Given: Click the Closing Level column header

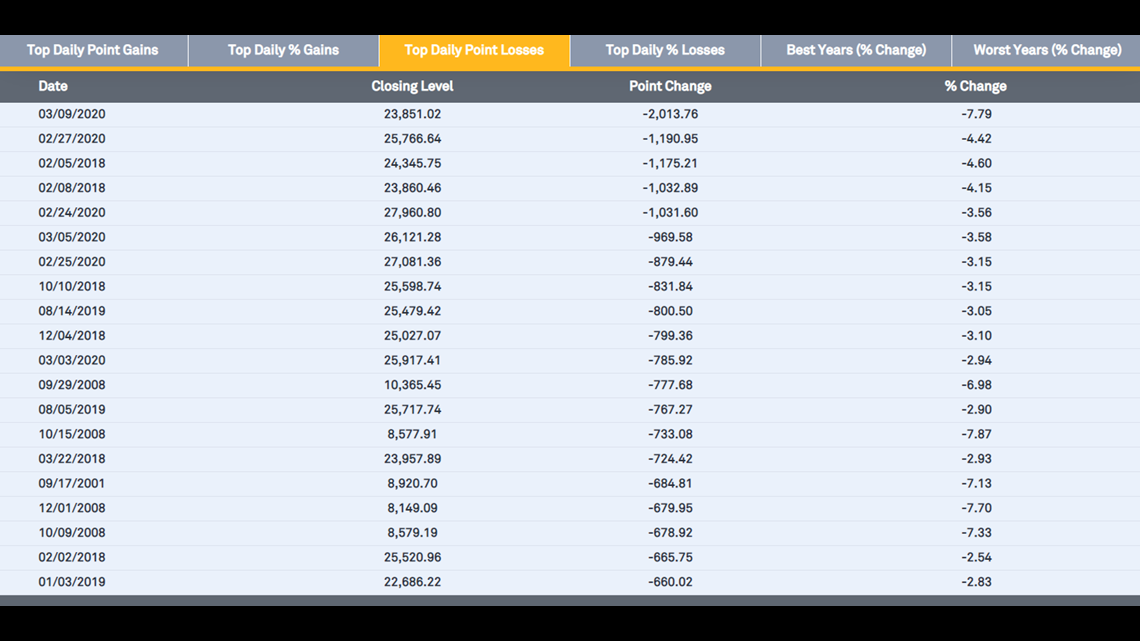Looking at the screenshot, I should 412,86.
